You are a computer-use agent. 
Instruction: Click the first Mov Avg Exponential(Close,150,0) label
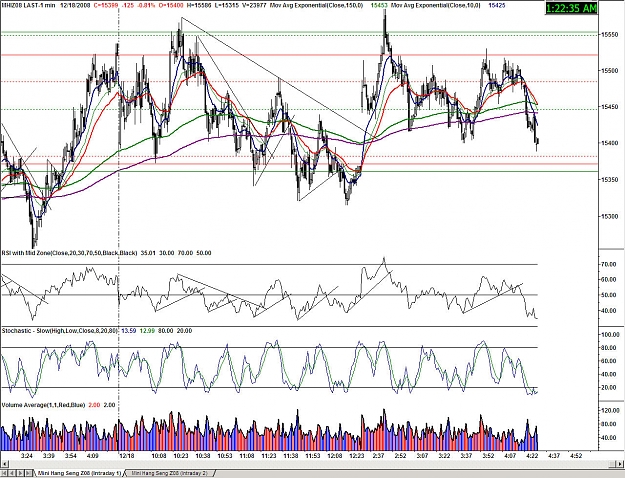[x=315, y=5]
